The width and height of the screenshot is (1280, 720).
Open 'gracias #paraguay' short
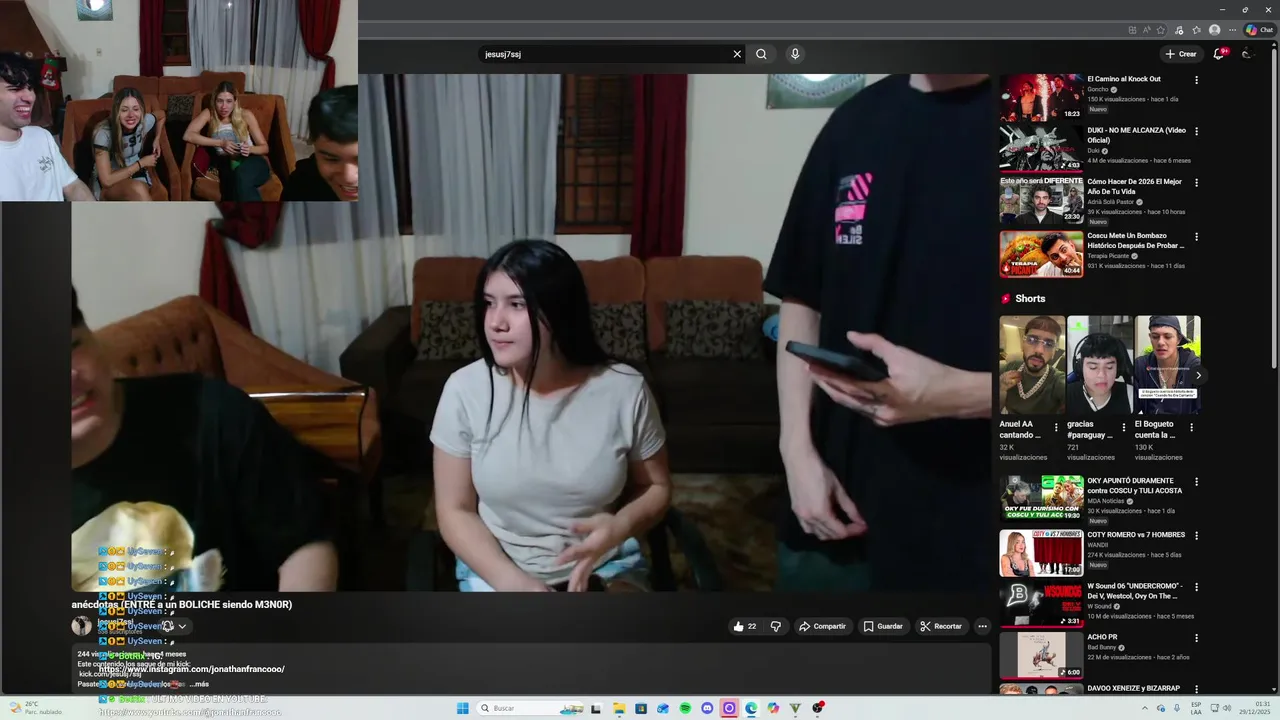(1099, 365)
